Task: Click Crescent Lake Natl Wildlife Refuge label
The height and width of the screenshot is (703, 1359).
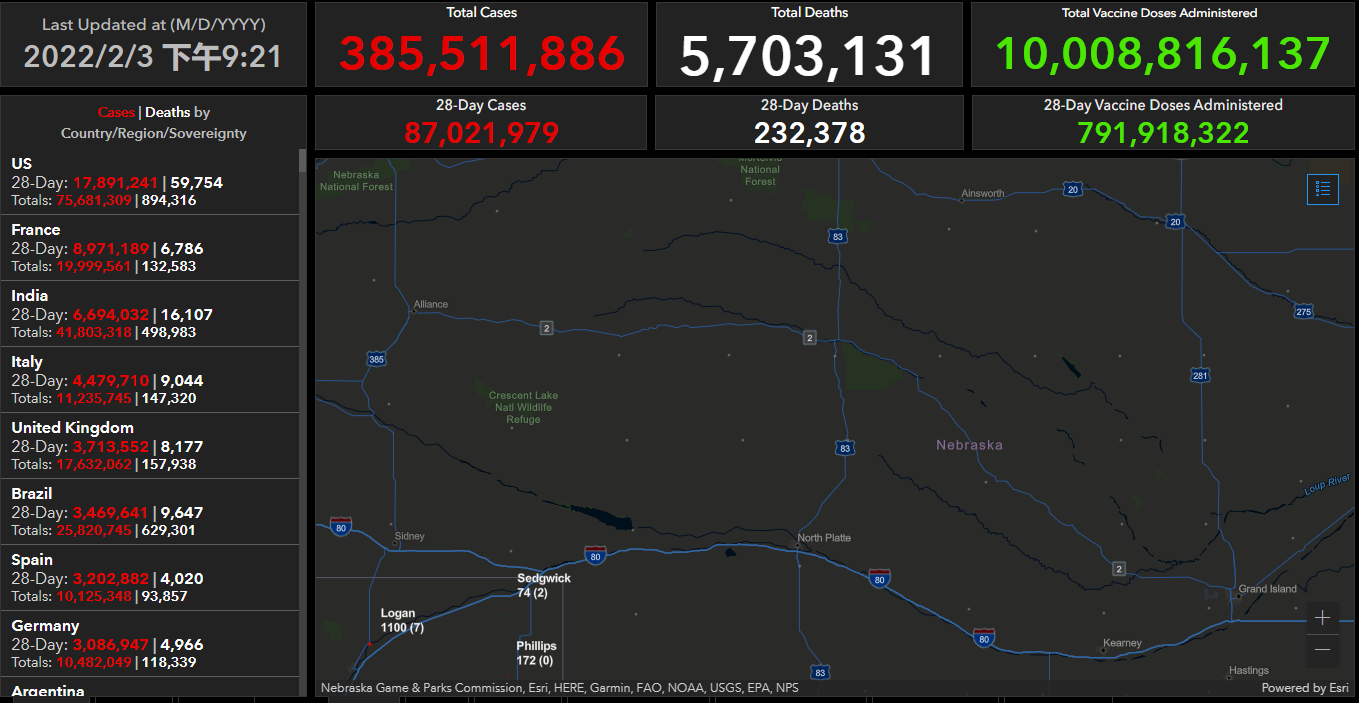Action: tap(523, 407)
